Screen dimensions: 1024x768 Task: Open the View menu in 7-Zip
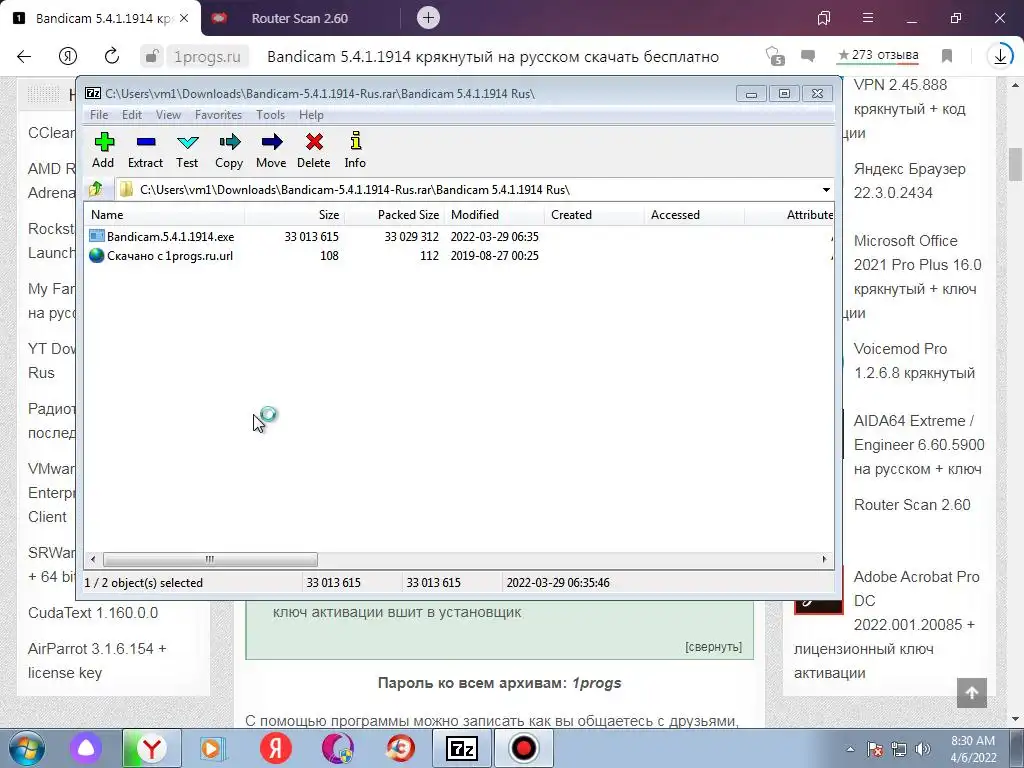click(168, 115)
